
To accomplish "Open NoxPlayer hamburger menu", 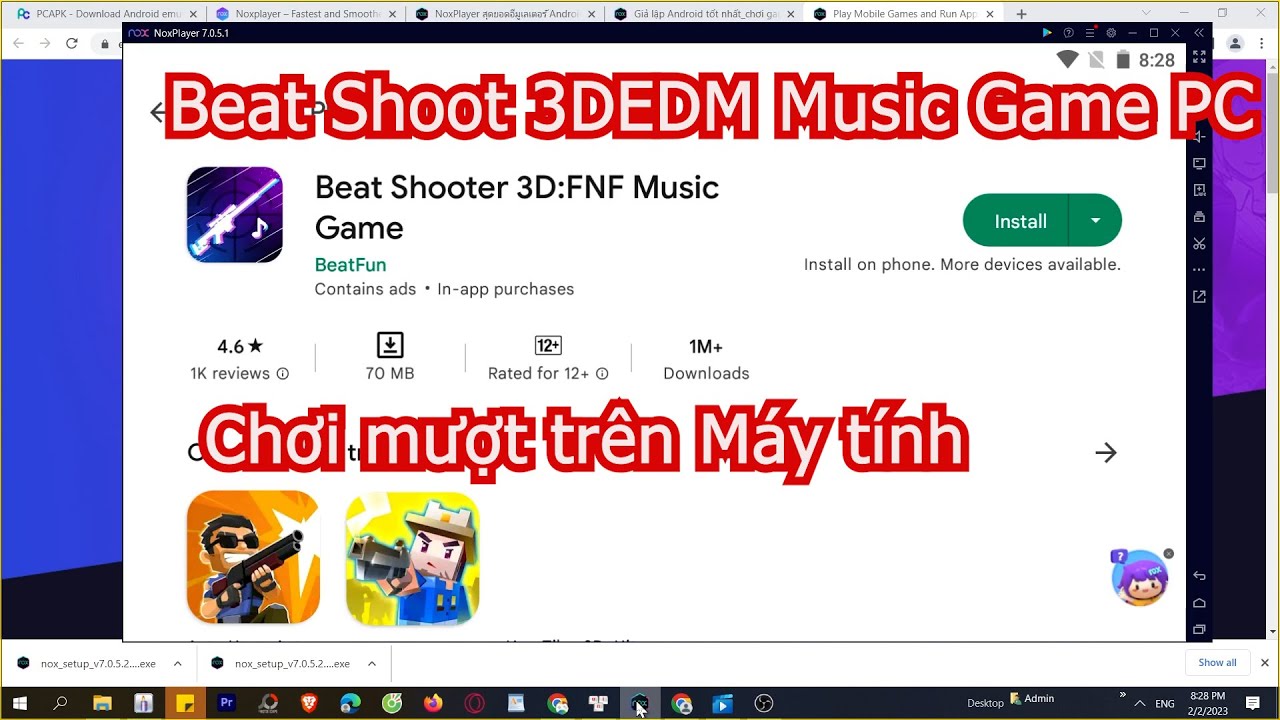I will [1090, 33].
